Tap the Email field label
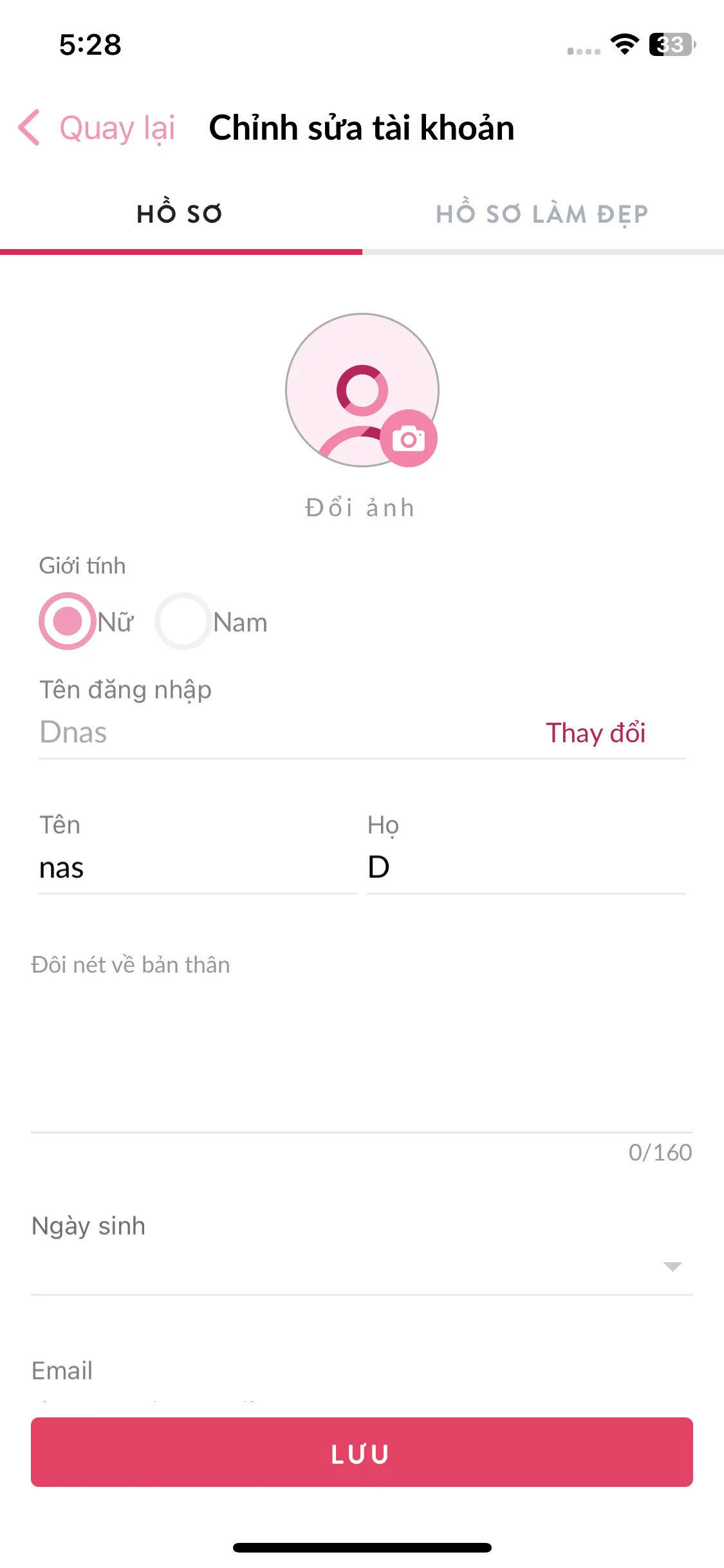Screen dimensions: 724x1568 click(x=62, y=1371)
